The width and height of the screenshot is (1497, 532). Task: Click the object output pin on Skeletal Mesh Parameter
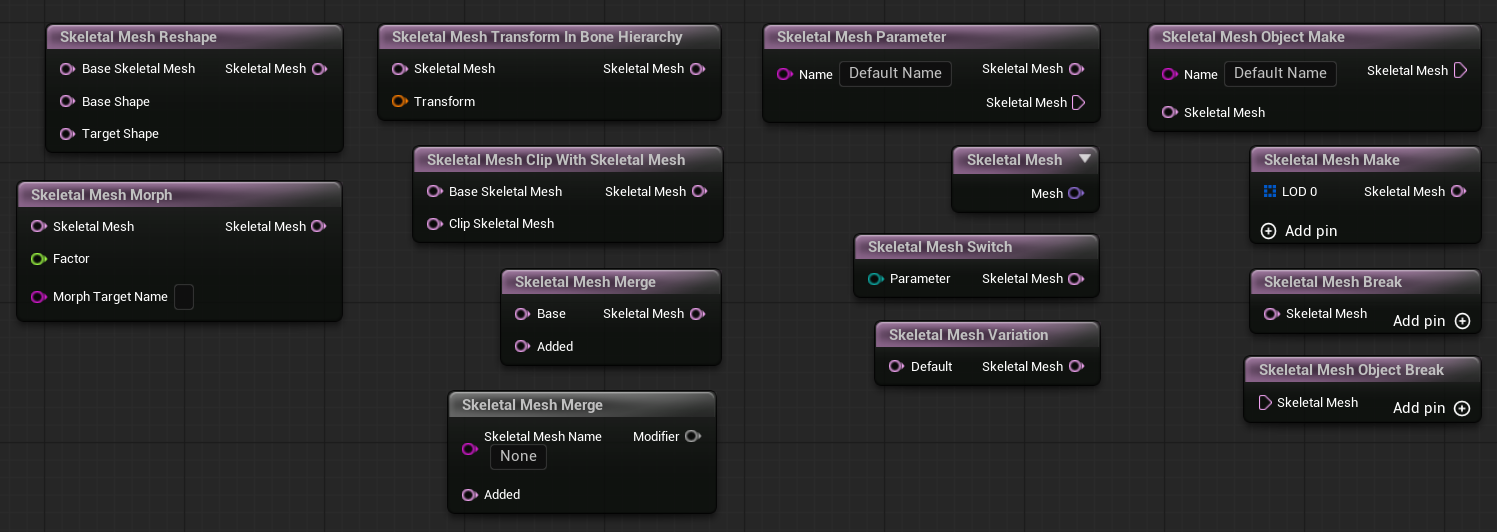tap(1078, 103)
